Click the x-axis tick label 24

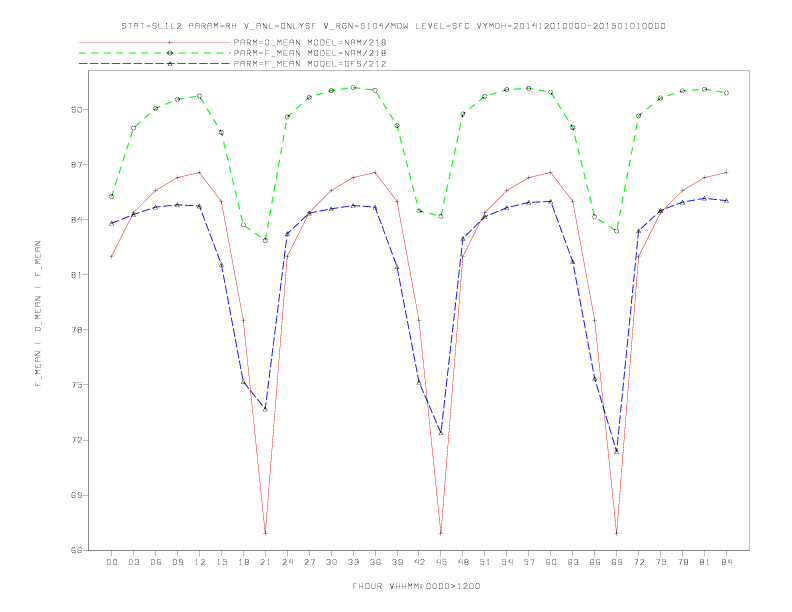coord(287,562)
